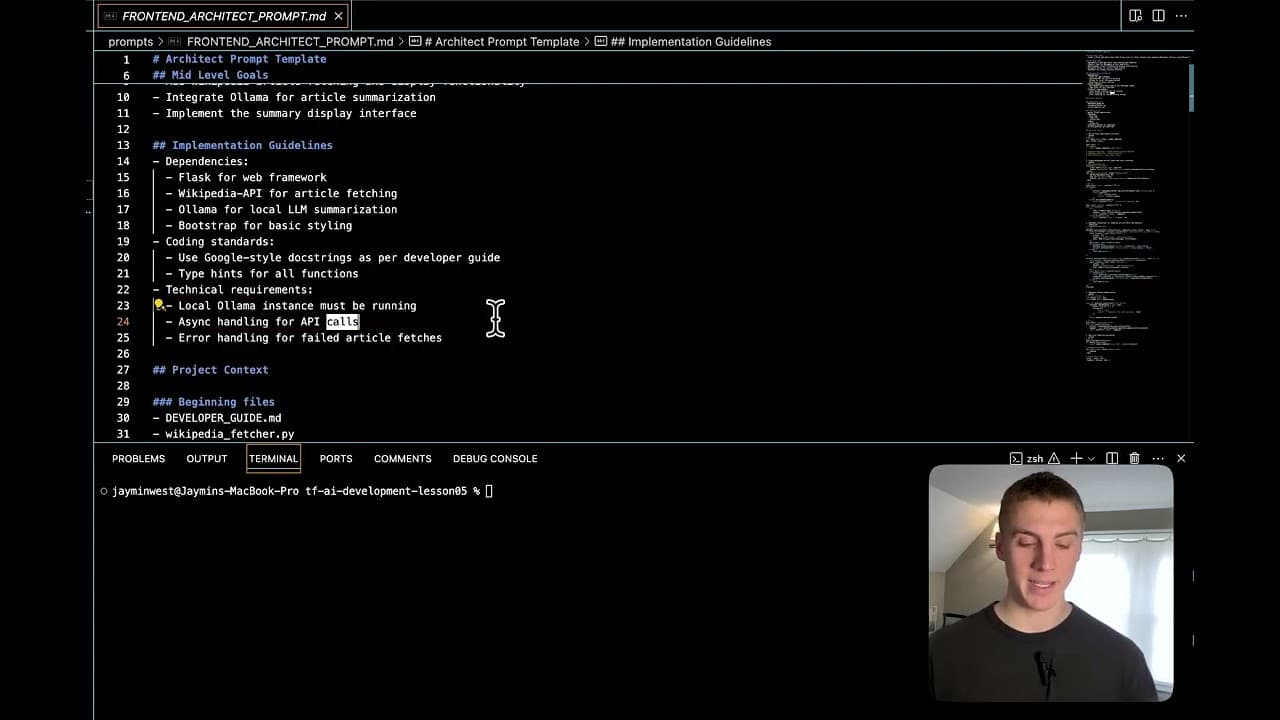
Task: Kill the terminal with trash icon
Action: 1134,458
